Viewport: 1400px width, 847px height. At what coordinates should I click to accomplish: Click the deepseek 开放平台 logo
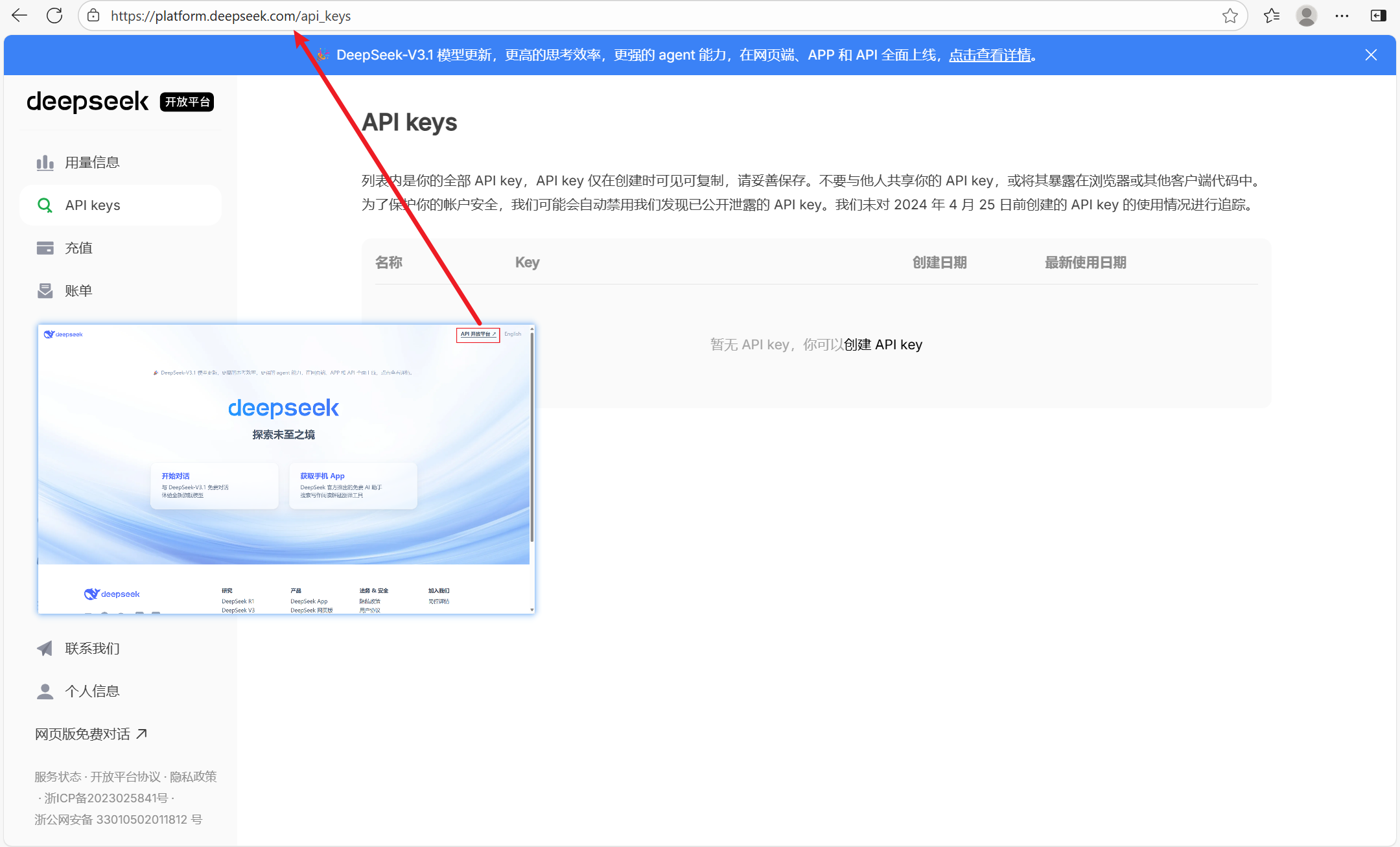[88, 102]
